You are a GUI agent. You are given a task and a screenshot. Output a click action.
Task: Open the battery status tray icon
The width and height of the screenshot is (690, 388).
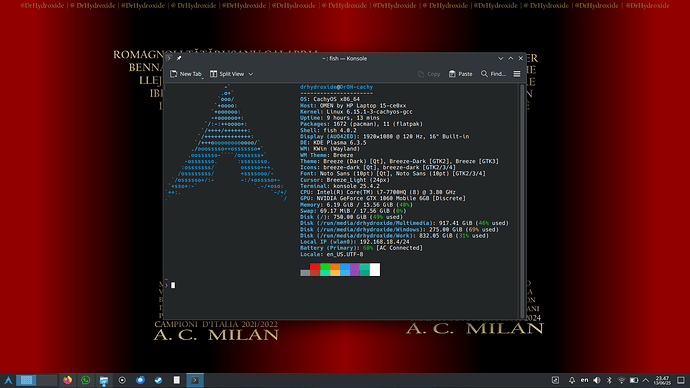(x=634, y=380)
